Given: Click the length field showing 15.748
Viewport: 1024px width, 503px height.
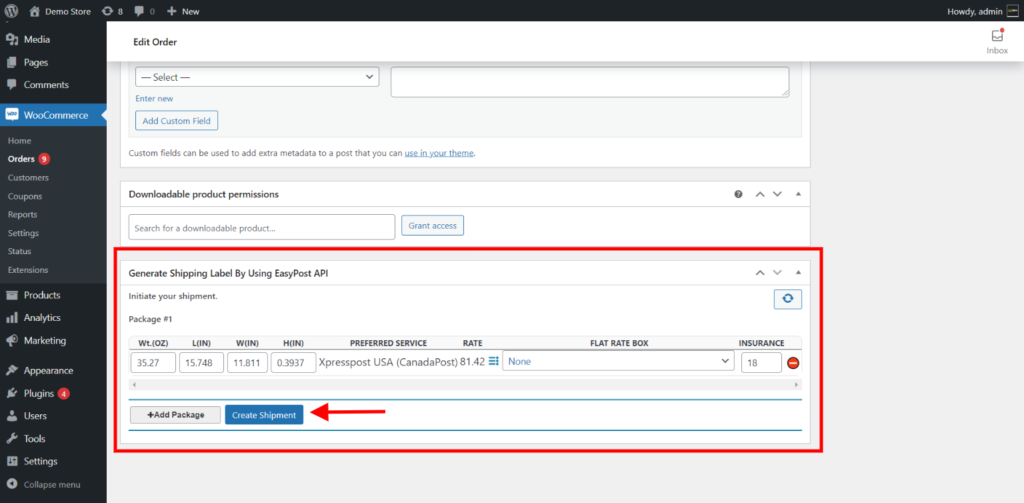Looking at the screenshot, I should pyautogui.click(x=202, y=363).
